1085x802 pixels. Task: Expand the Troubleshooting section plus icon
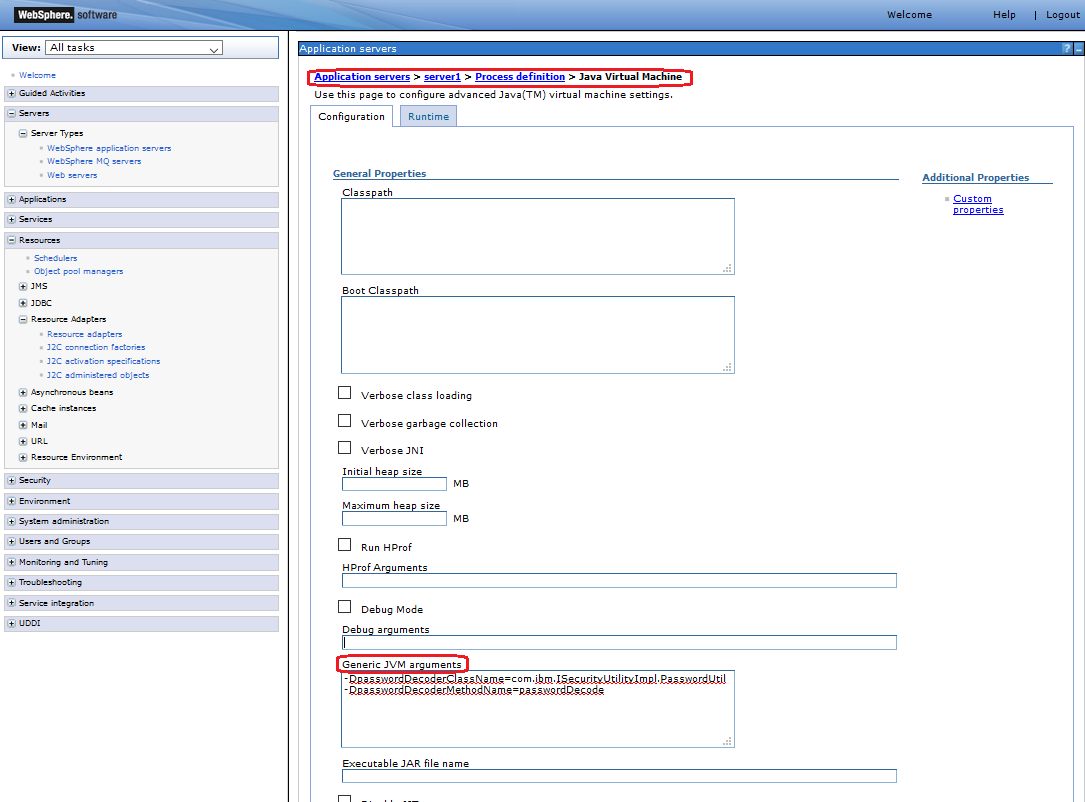pos(11,583)
